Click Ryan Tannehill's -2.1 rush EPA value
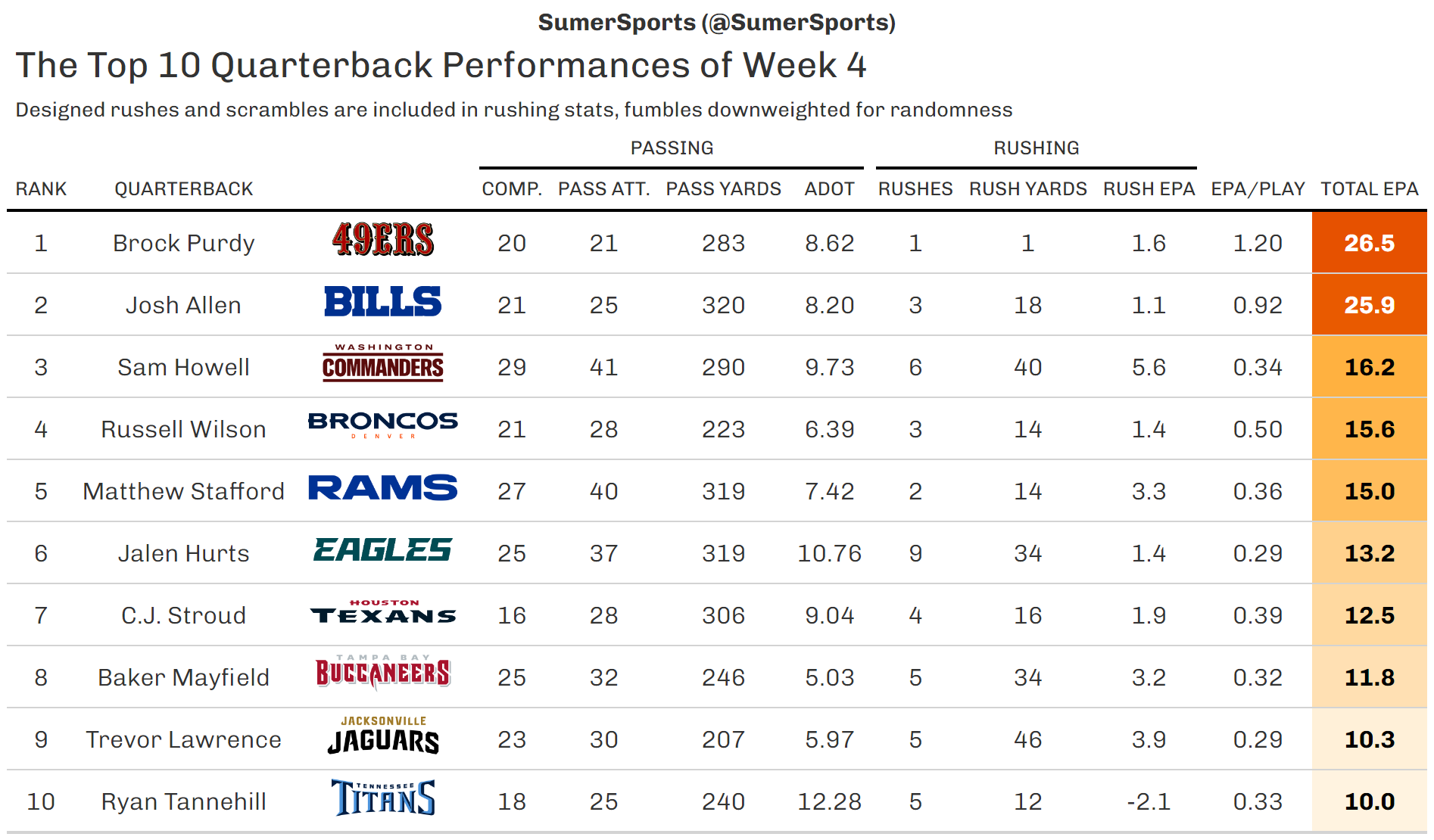The image size is (1434, 840). tap(1149, 802)
